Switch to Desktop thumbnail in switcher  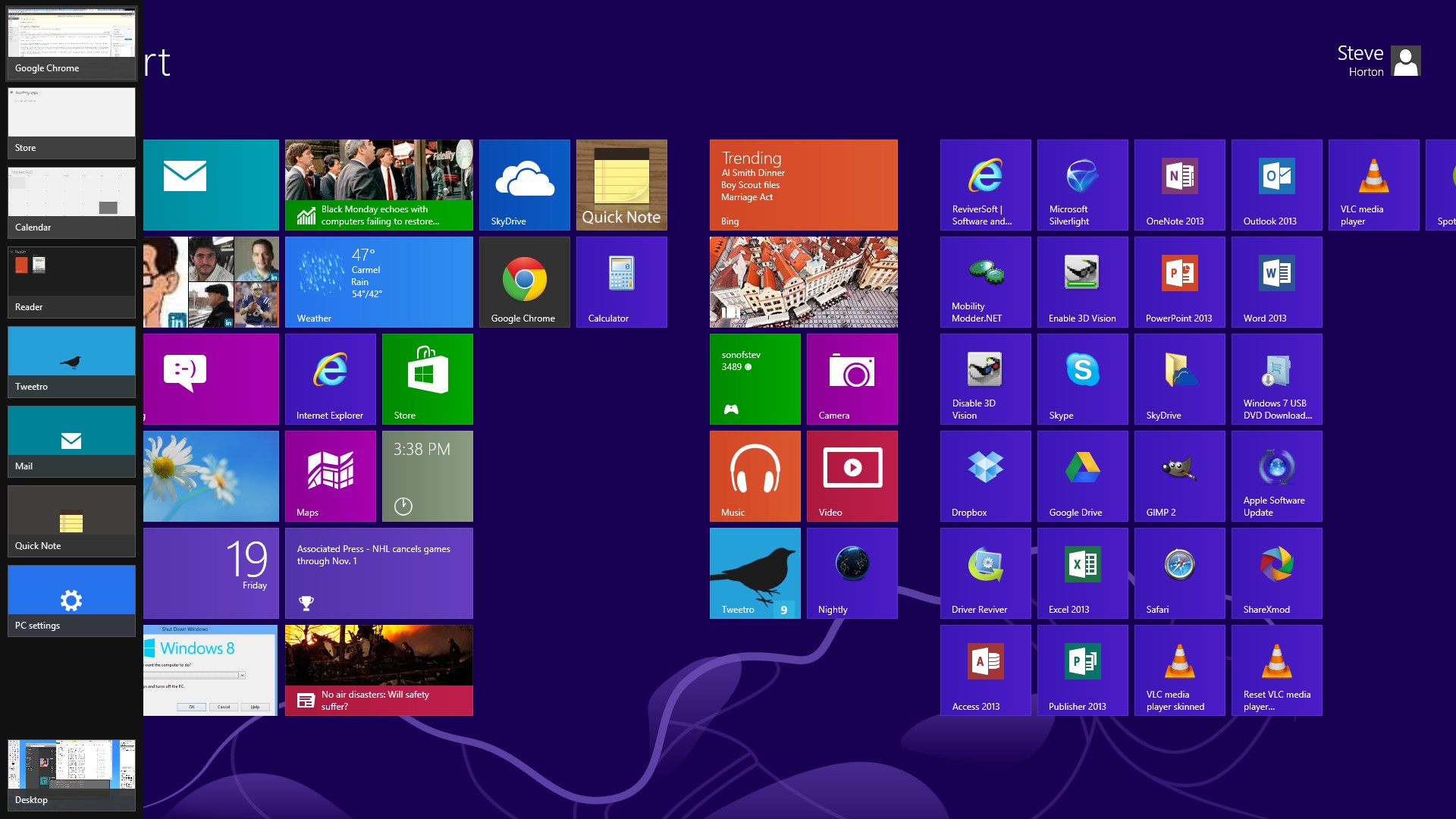pyautogui.click(x=71, y=775)
